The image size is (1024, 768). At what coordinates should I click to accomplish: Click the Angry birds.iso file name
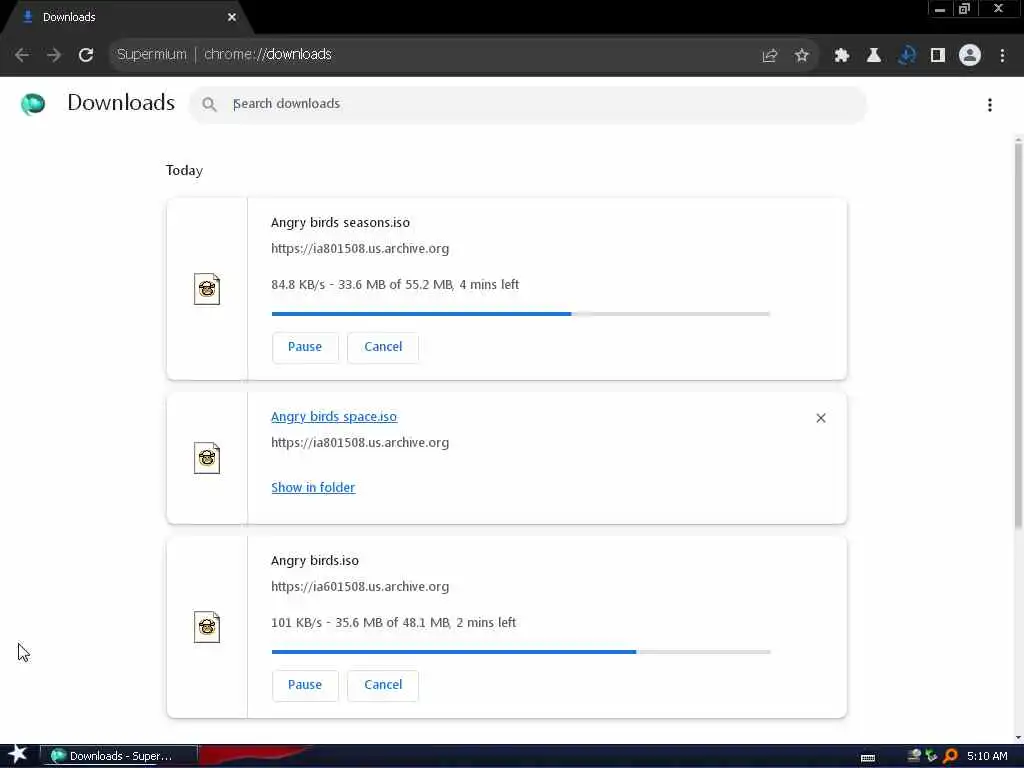click(x=315, y=561)
